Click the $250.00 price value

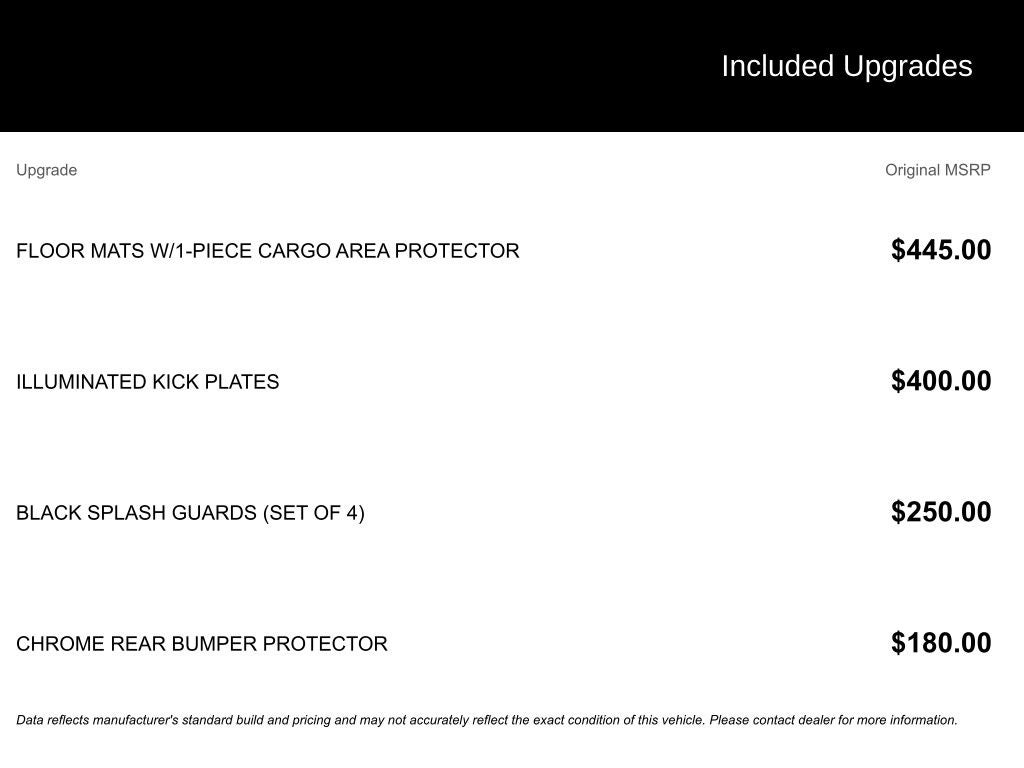(x=941, y=512)
